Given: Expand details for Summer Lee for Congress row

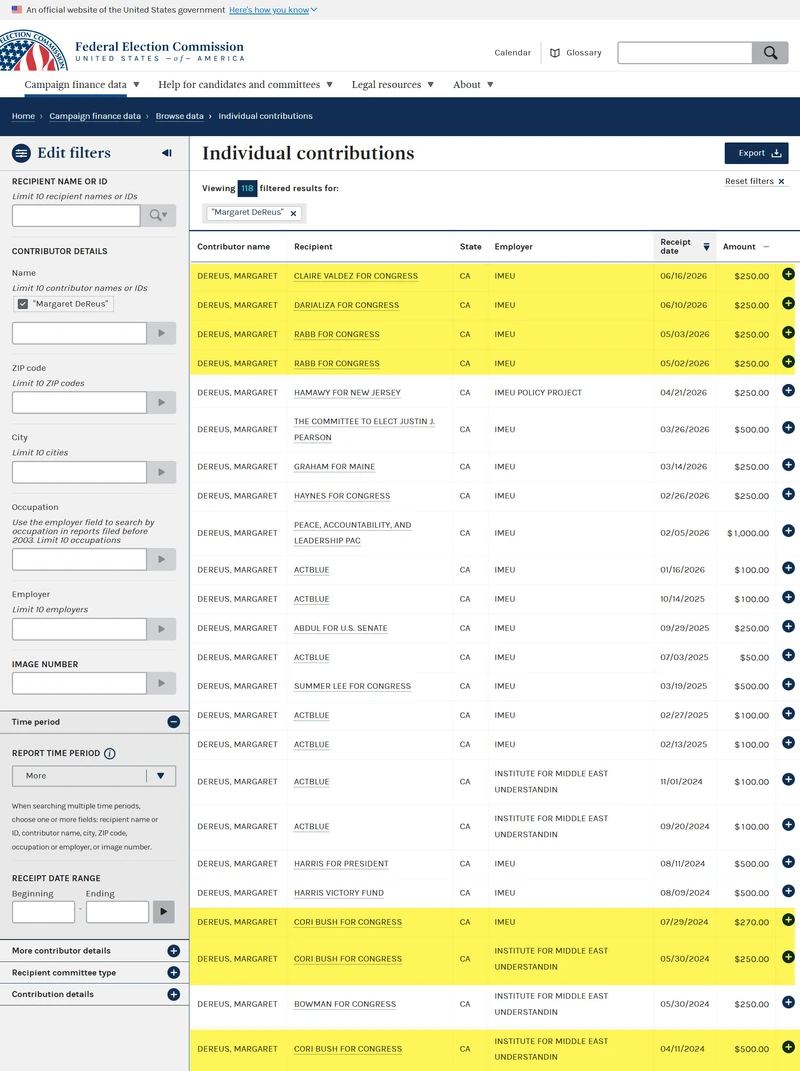Looking at the screenshot, I should coord(788,684).
